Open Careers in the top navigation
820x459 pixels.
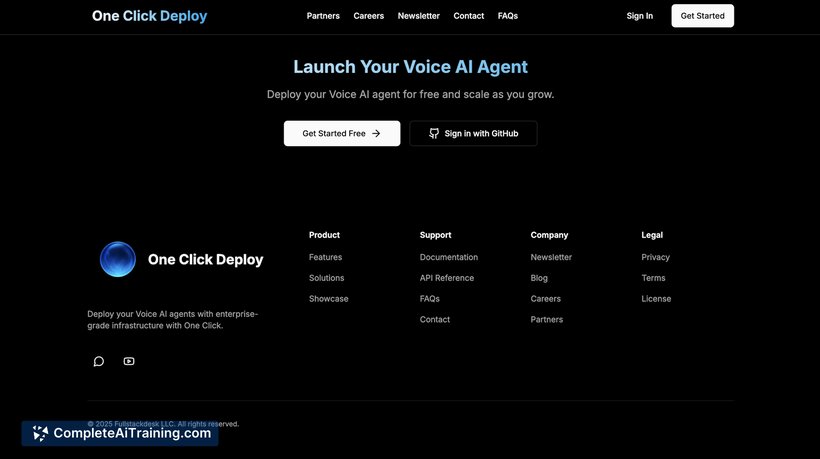pyautogui.click(x=369, y=16)
